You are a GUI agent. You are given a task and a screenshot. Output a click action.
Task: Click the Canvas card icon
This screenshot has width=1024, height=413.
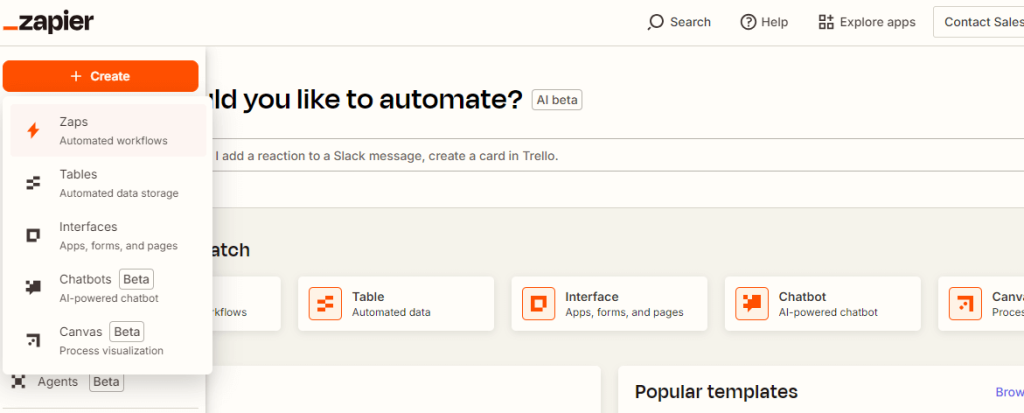pos(965,304)
